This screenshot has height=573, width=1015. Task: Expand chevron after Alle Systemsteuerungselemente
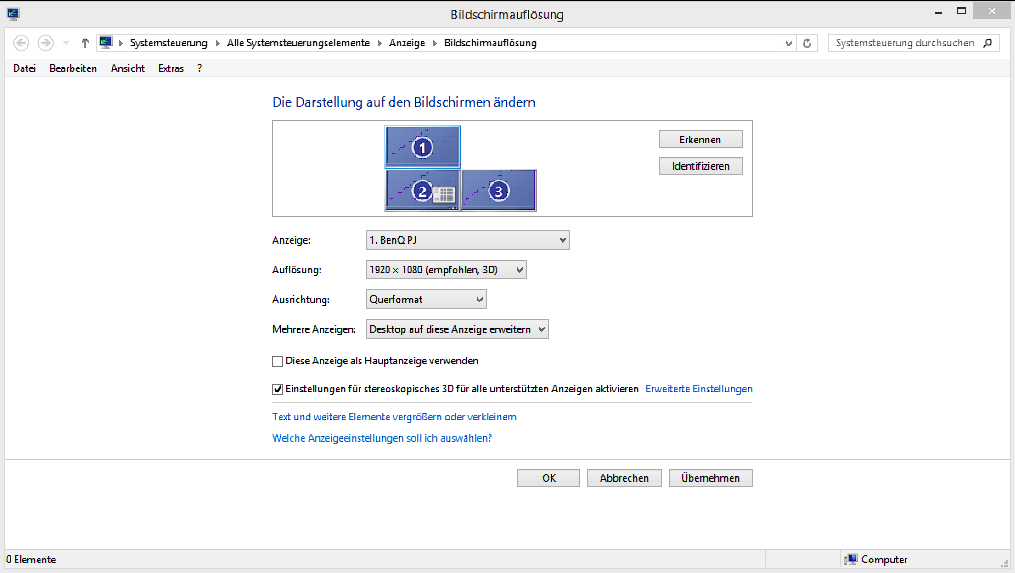[x=380, y=43]
